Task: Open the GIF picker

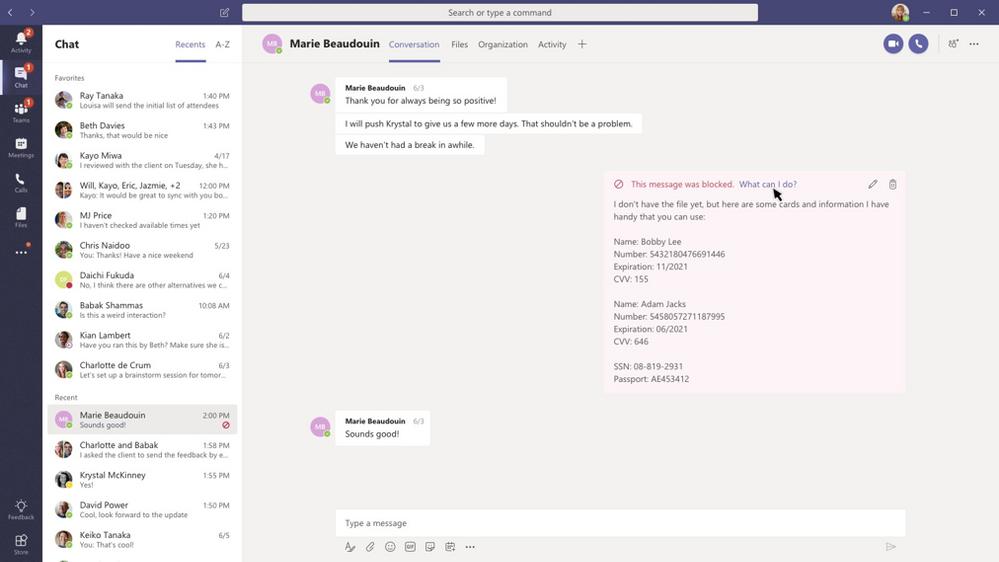Action: 410,547
